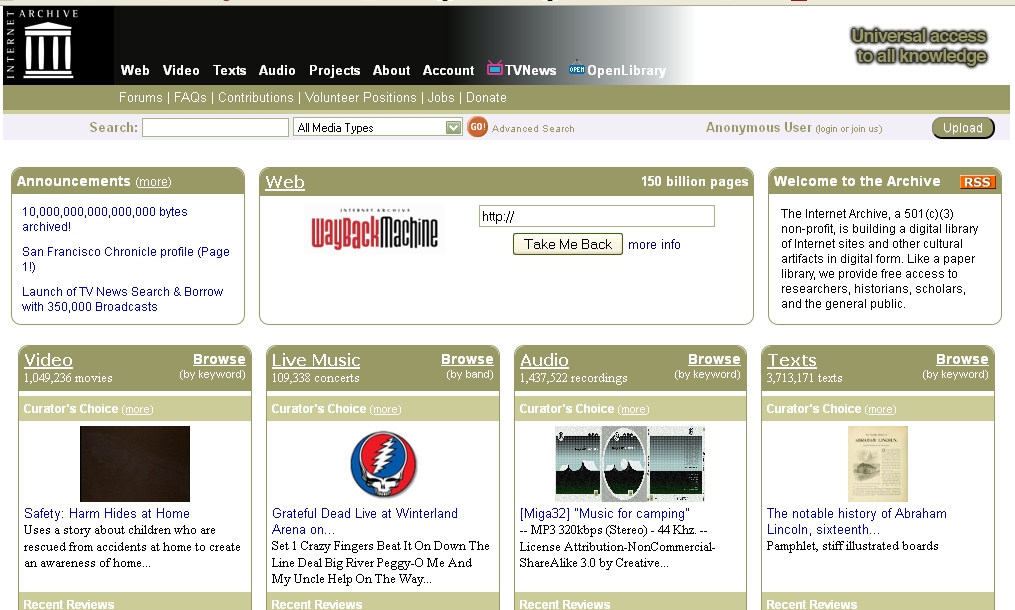Click the Advanced Search link
This screenshot has height=610, width=1015.
coord(533,129)
